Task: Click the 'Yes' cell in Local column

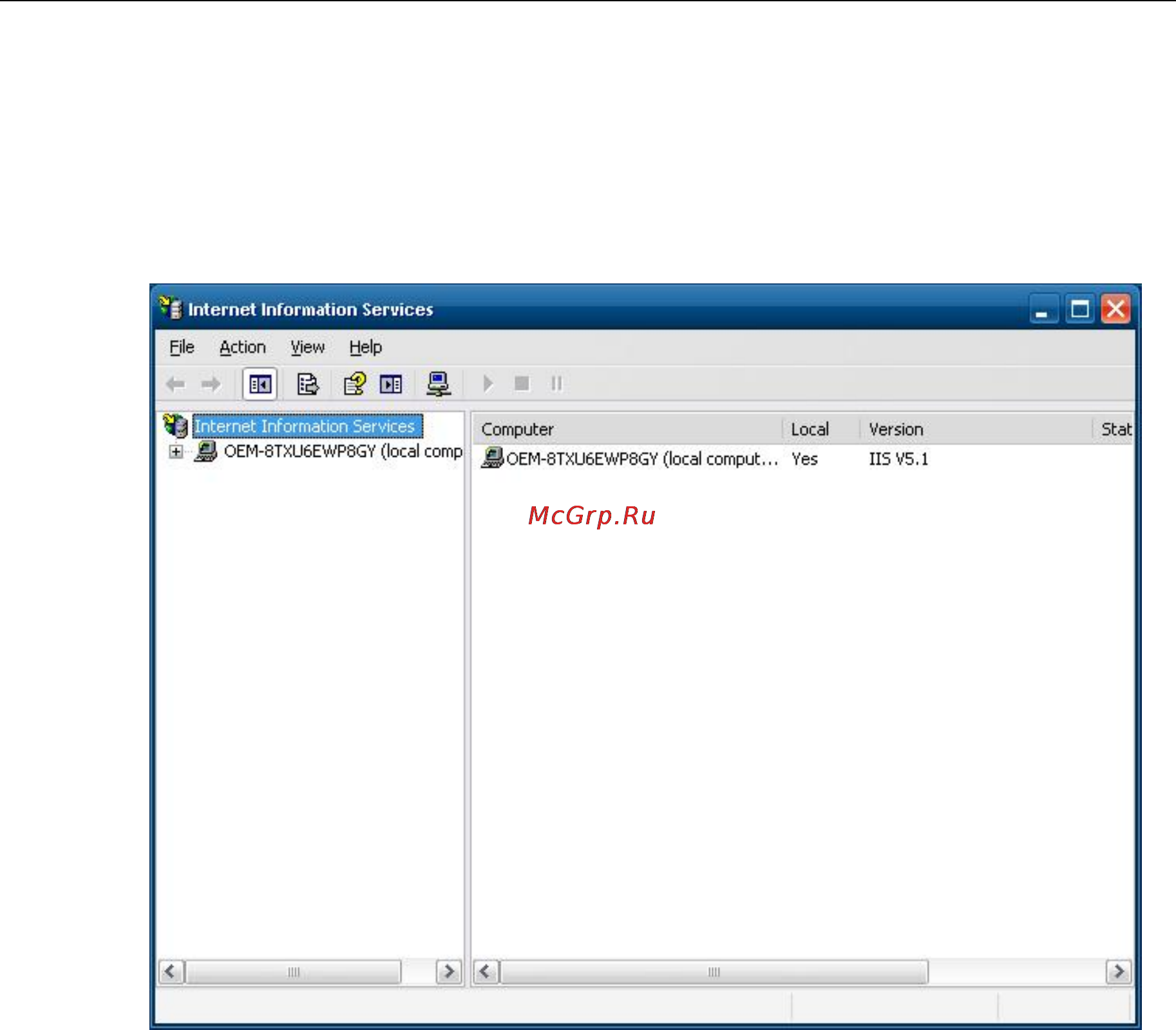Action: (x=804, y=459)
